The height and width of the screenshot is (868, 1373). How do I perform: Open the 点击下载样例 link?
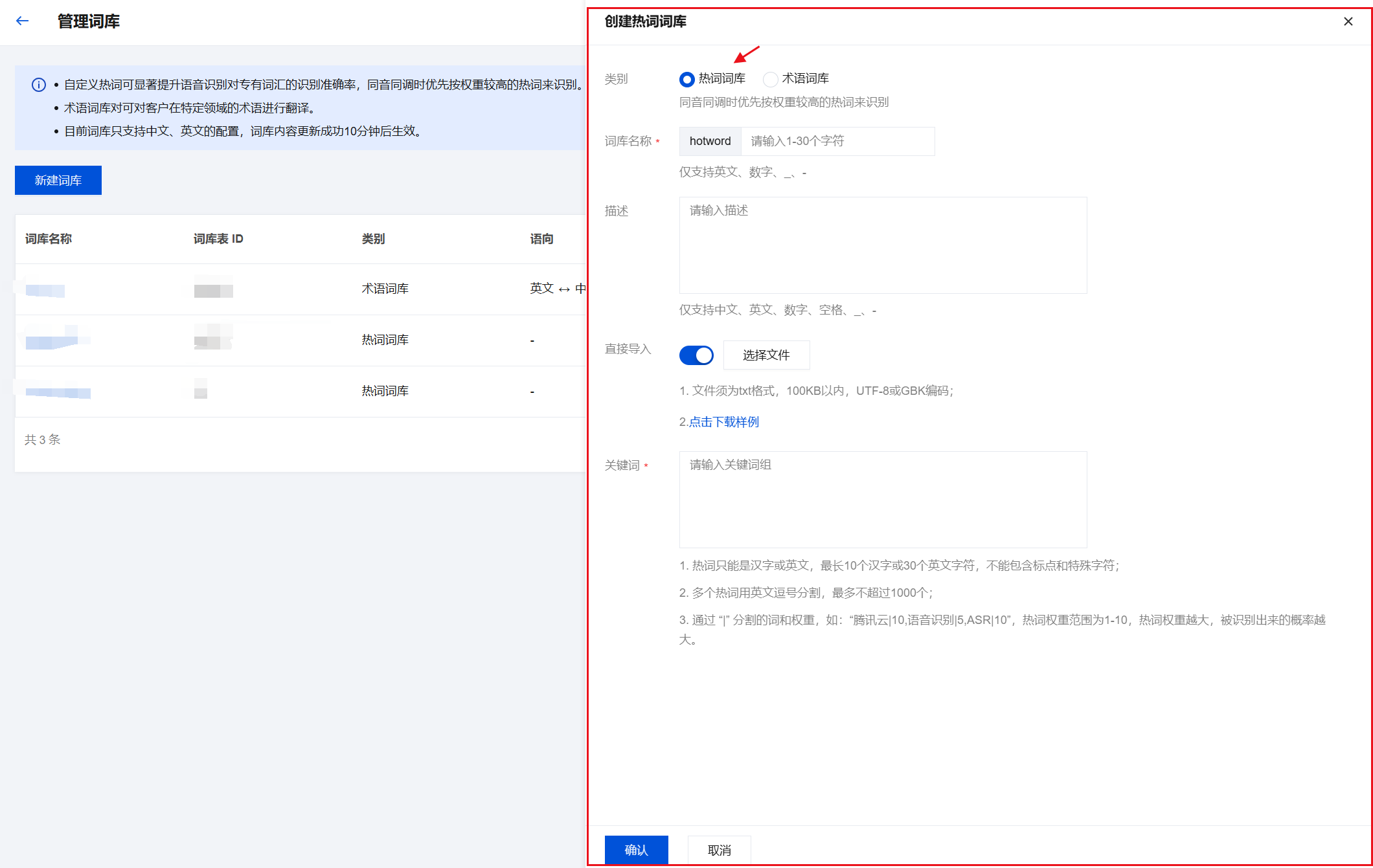pos(723,422)
